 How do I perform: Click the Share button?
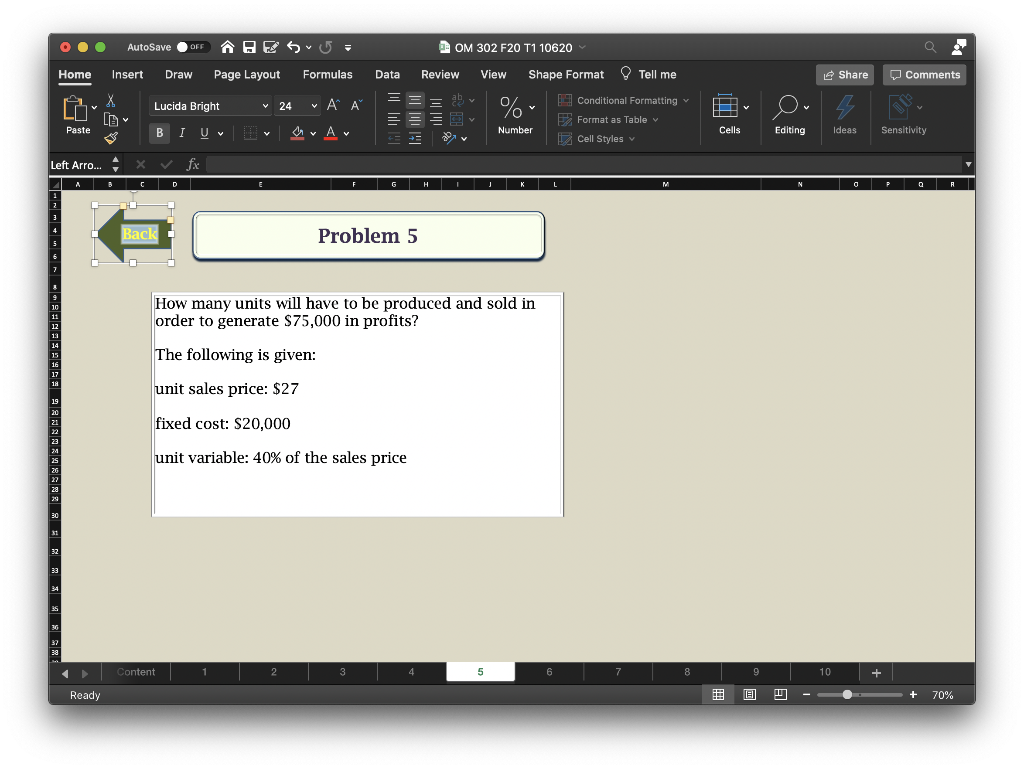pyautogui.click(x=845, y=75)
